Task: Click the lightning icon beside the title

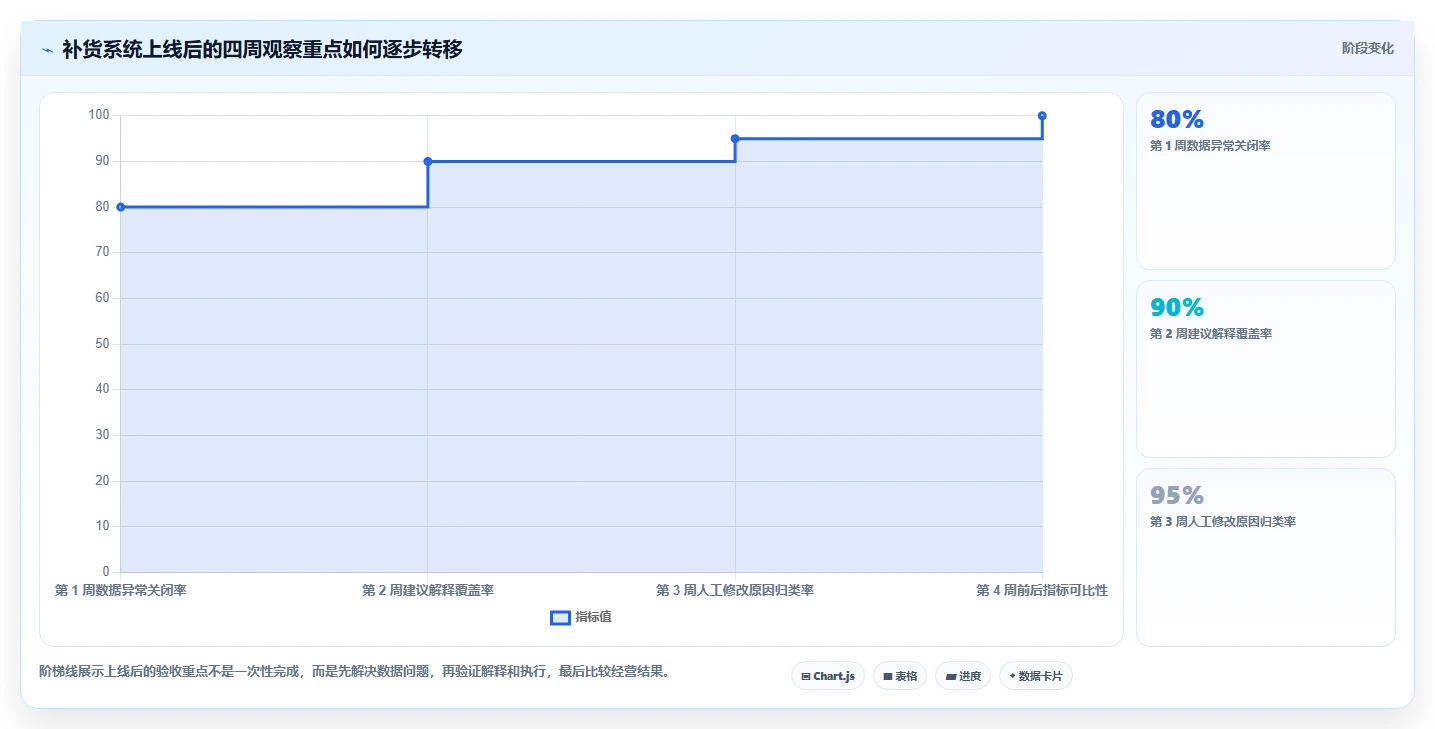Action: click(47, 50)
